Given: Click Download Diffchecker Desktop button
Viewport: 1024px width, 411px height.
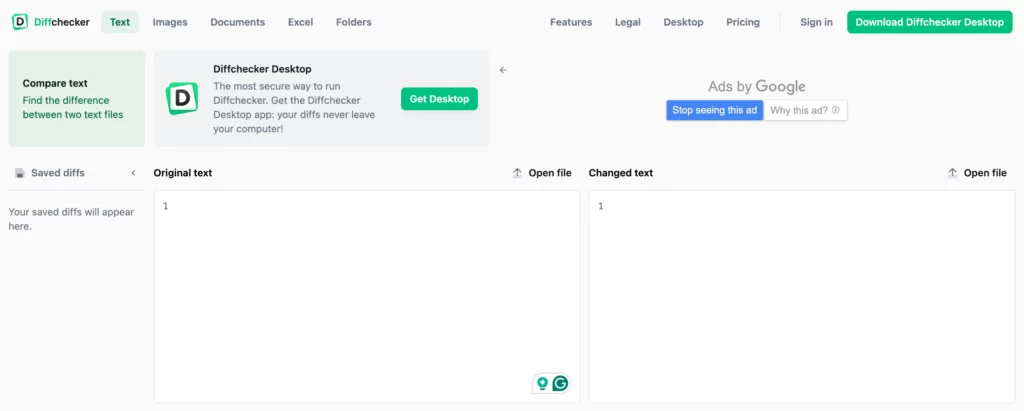Looking at the screenshot, I should point(929,22).
